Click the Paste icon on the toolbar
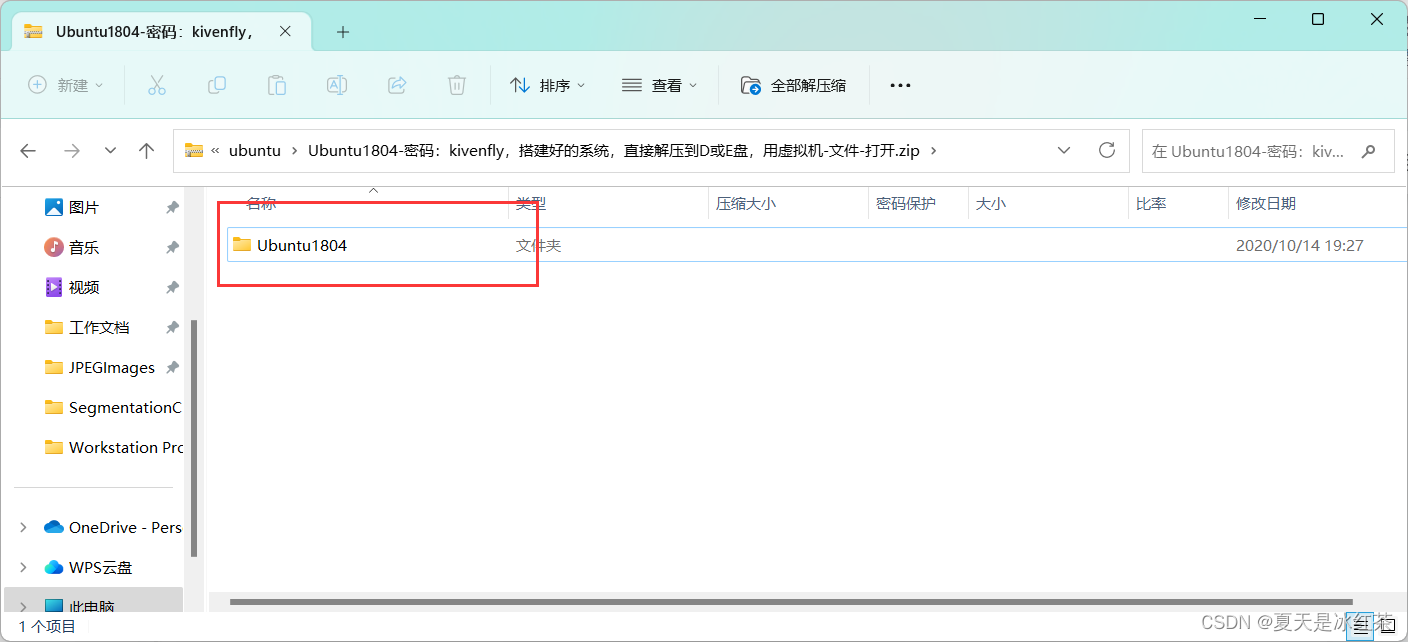1408x642 pixels. coord(277,85)
